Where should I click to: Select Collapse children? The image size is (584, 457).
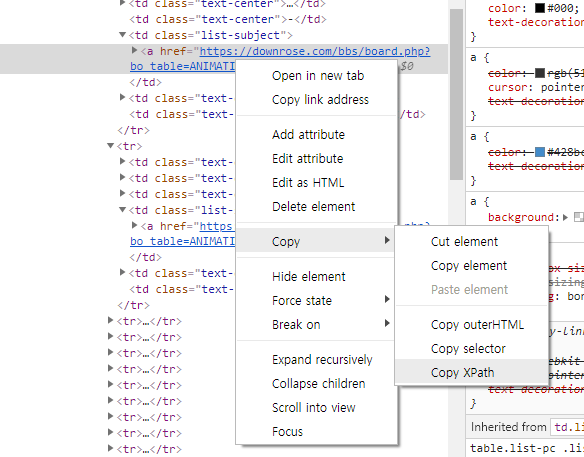point(317,384)
